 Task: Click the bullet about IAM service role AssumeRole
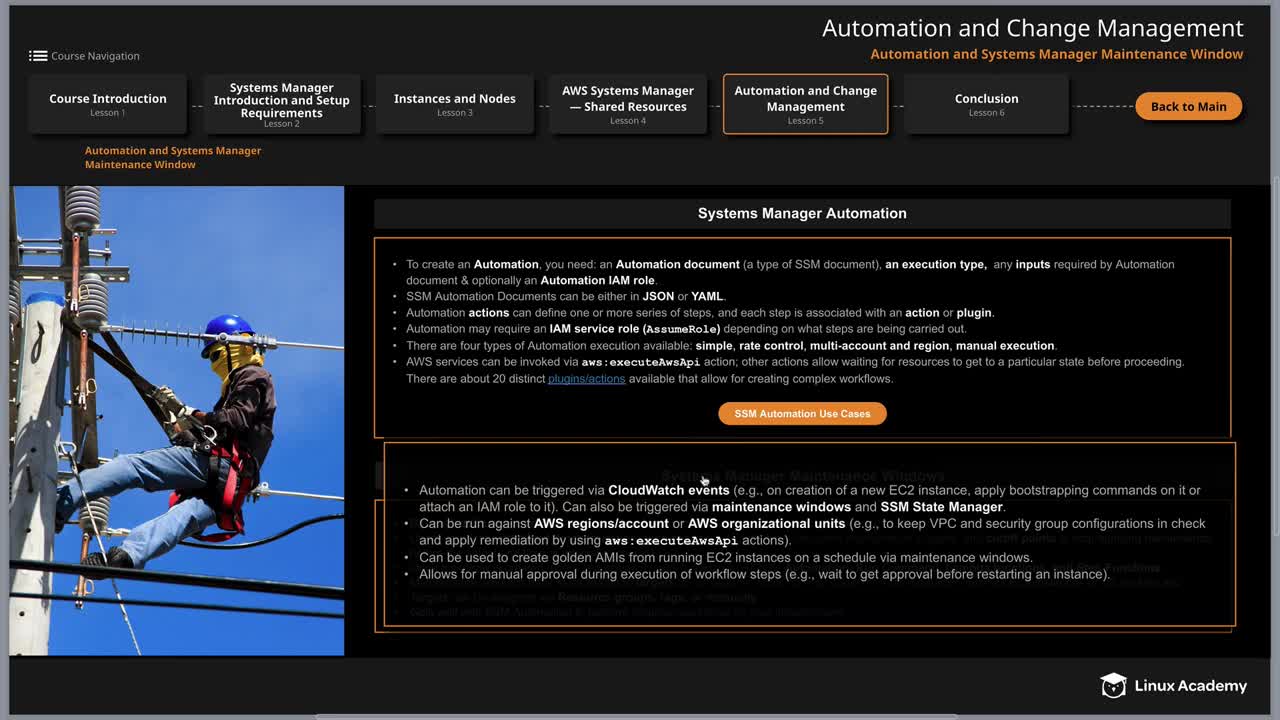click(686, 329)
